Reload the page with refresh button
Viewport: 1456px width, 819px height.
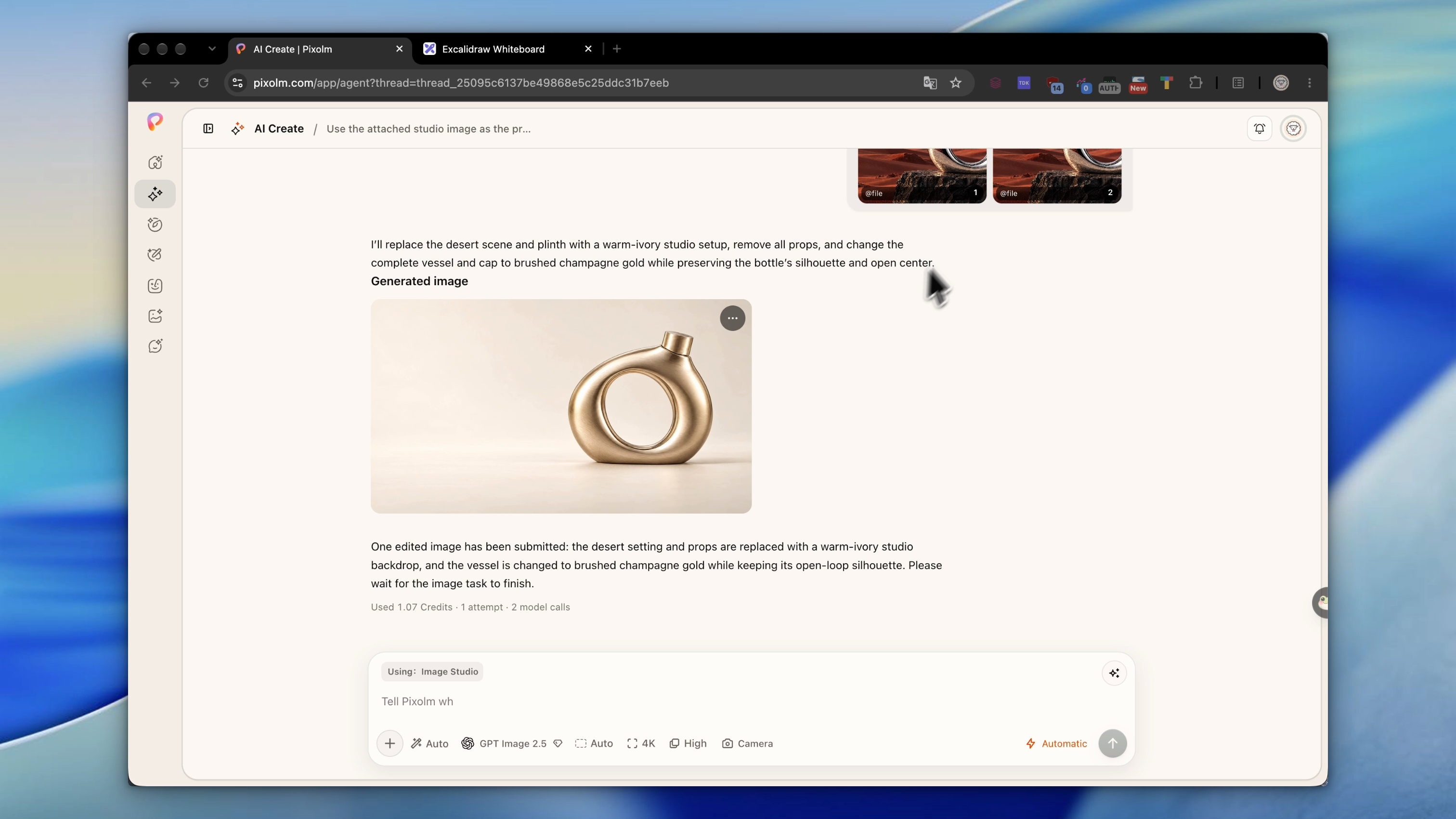(x=204, y=83)
